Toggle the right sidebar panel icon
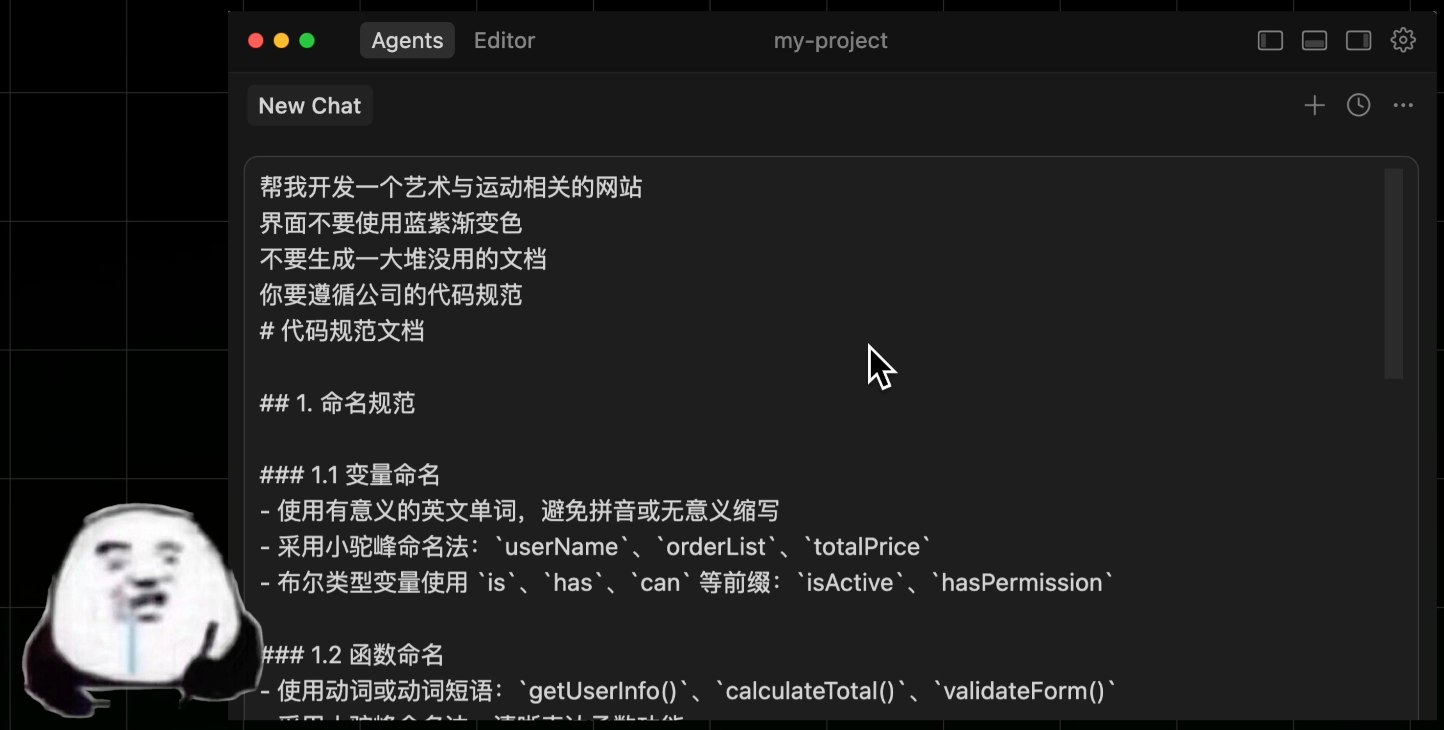This screenshot has width=1444, height=730. [x=1358, y=40]
